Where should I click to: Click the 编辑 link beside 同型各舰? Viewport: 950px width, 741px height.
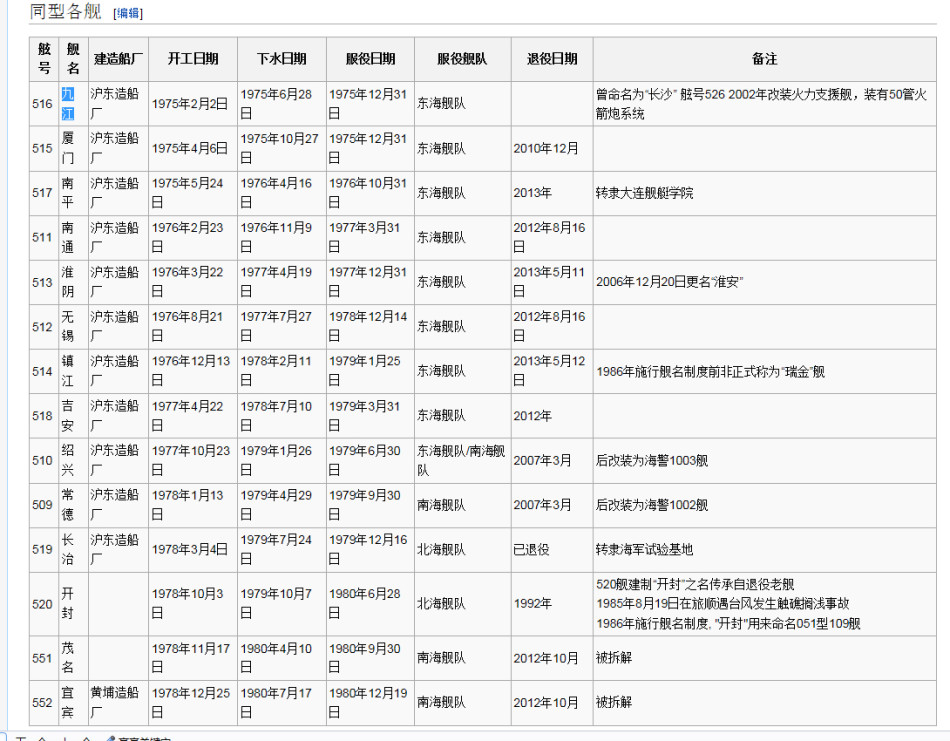pyautogui.click(x=128, y=13)
